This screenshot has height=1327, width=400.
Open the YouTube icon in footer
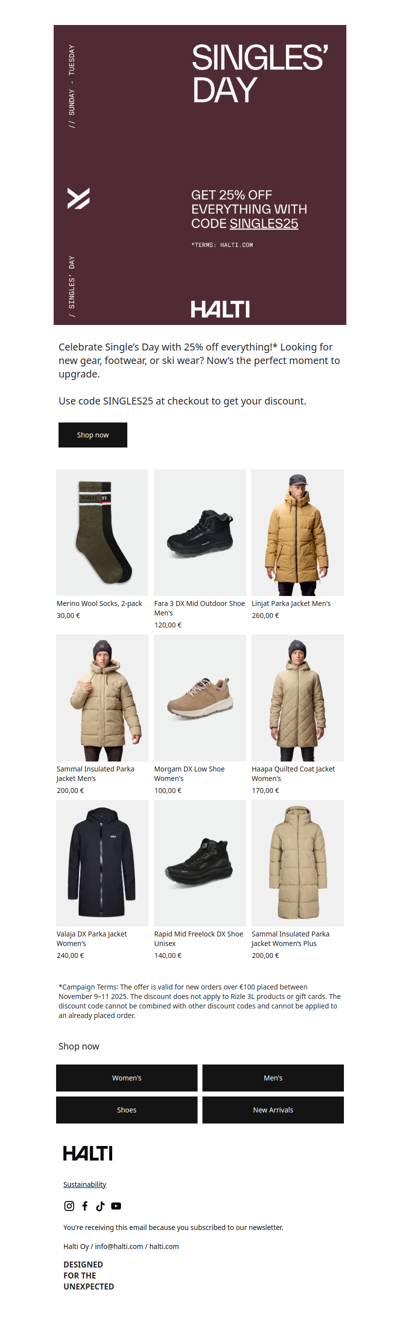click(116, 1206)
